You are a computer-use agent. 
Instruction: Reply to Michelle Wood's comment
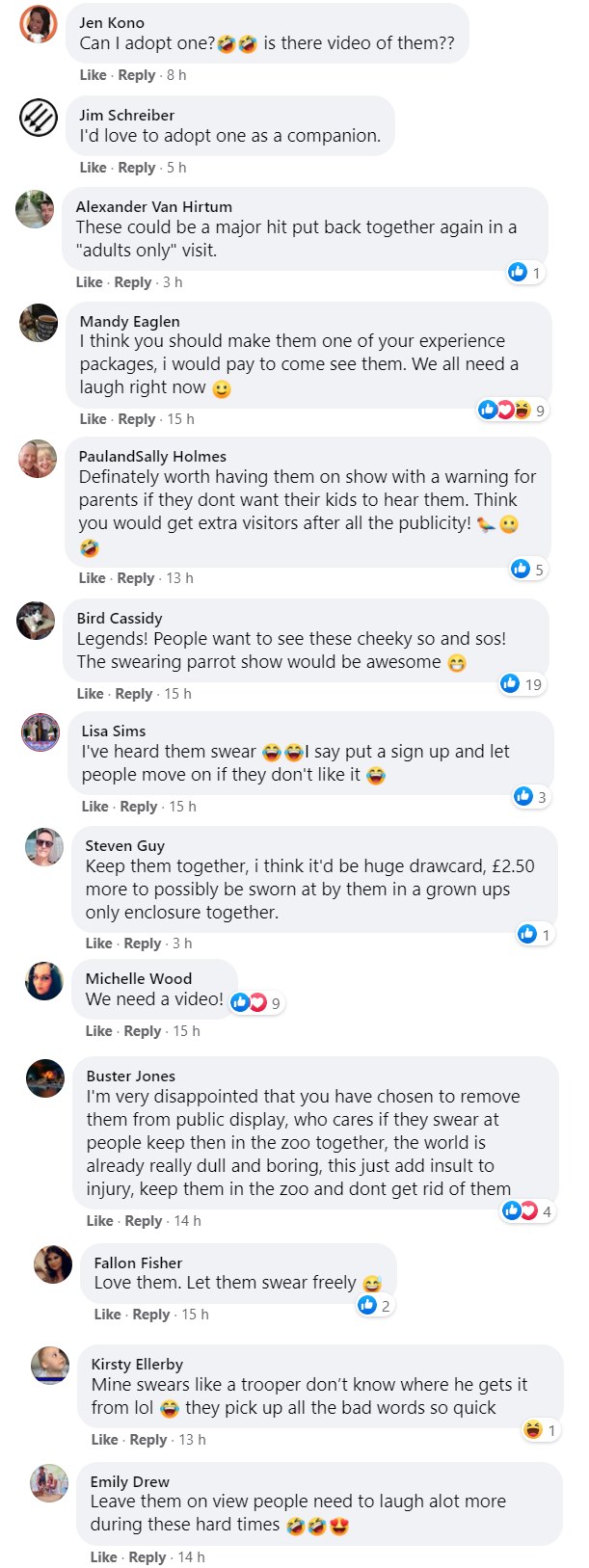(143, 1031)
